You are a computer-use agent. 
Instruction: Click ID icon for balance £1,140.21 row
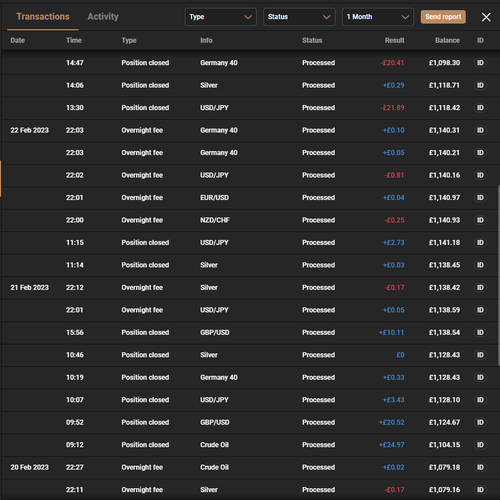point(480,153)
